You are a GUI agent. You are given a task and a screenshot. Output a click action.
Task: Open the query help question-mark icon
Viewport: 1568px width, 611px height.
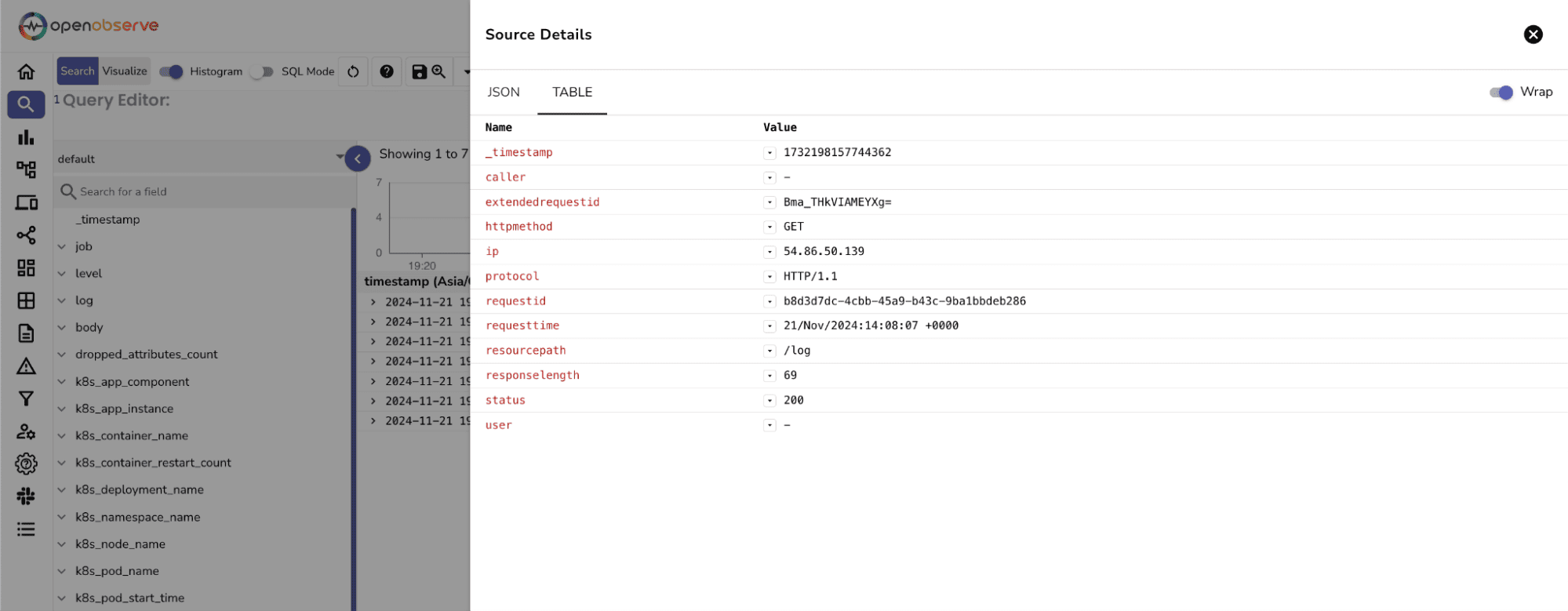(386, 71)
